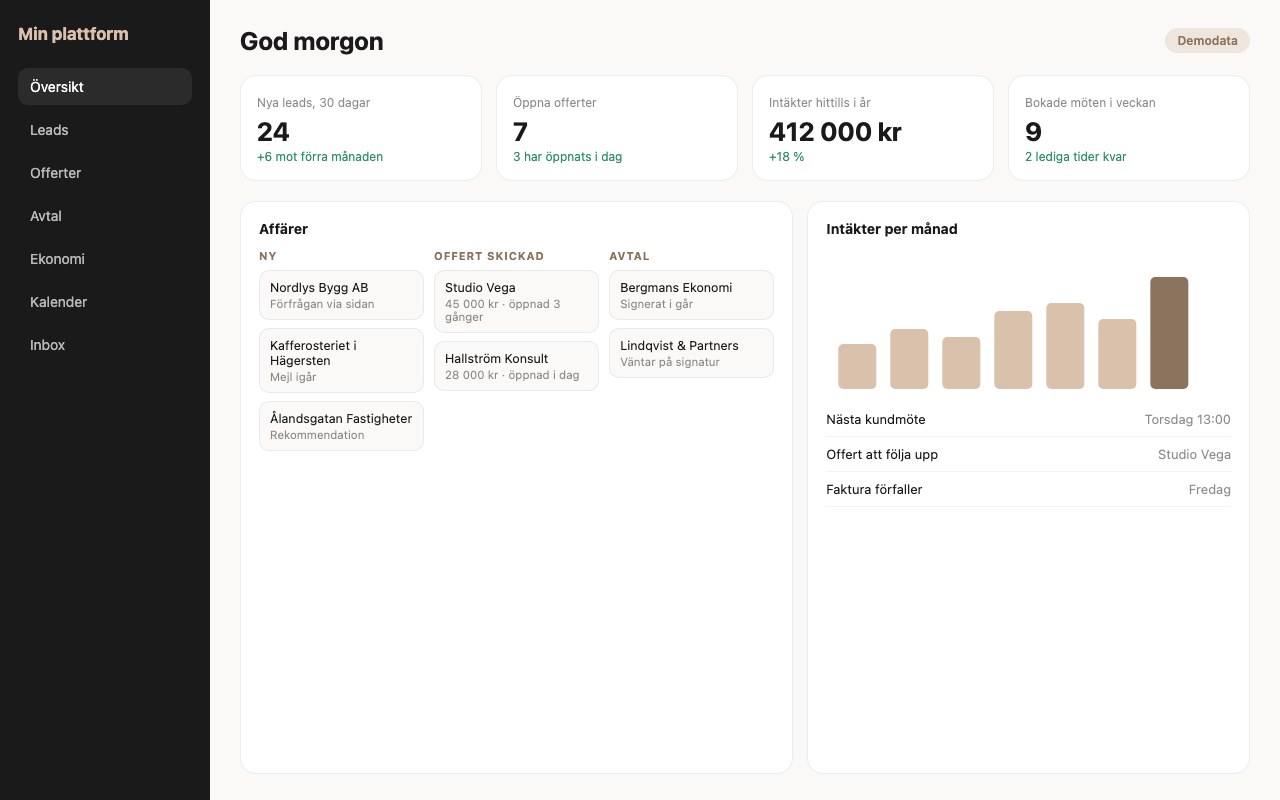Open the Ekonomi section
Viewport: 1280px width, 800px height.
click(105, 259)
